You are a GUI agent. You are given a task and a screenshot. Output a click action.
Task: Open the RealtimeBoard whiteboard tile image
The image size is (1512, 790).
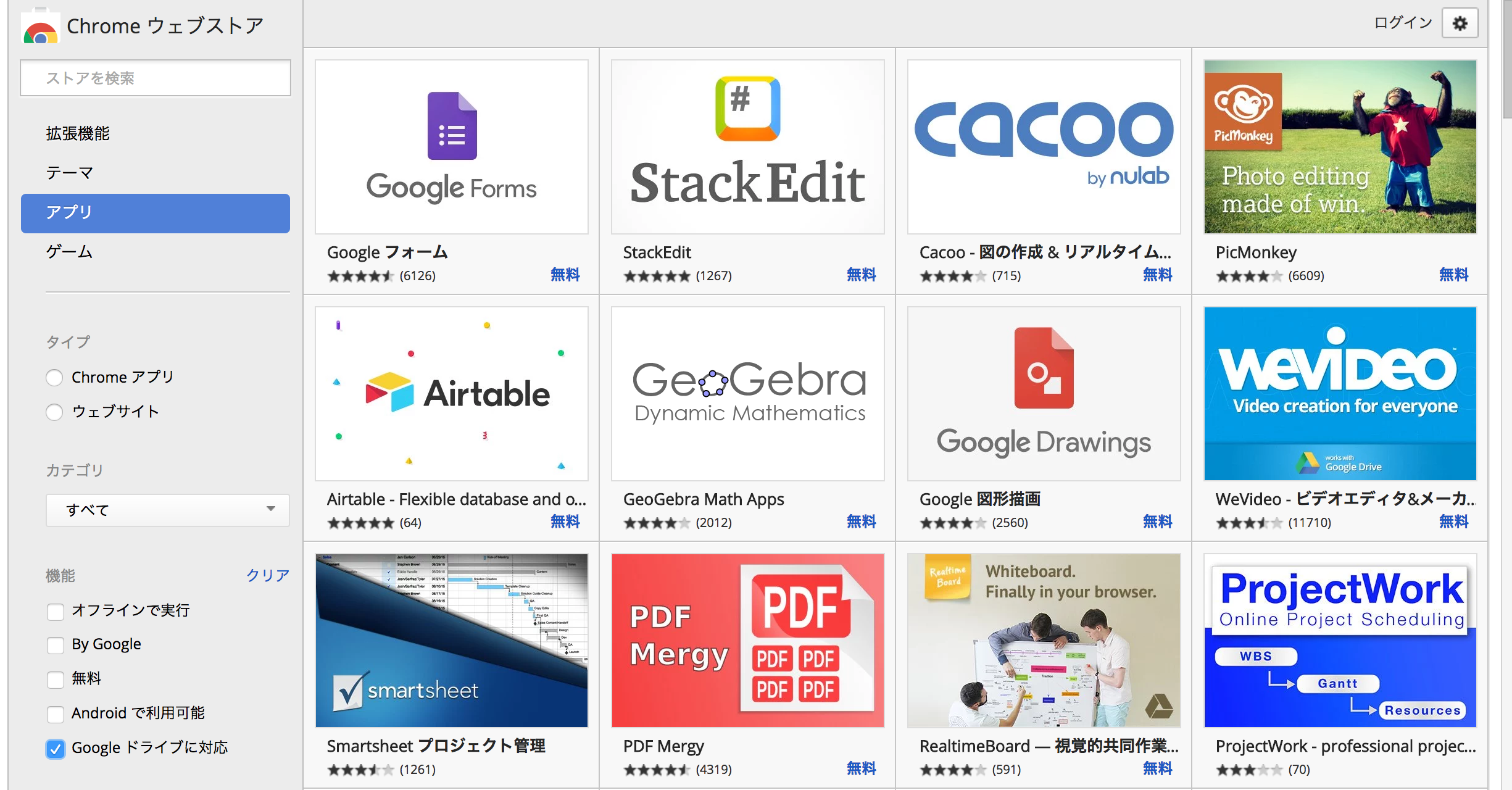tap(1044, 641)
